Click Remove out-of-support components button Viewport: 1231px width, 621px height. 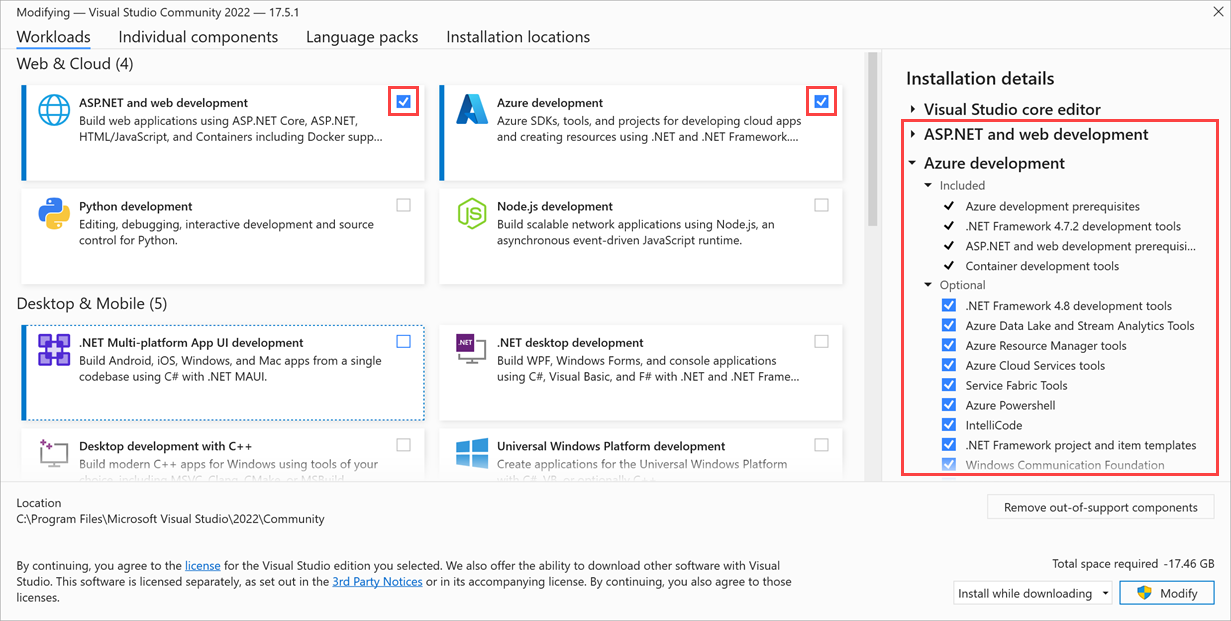pos(1101,507)
